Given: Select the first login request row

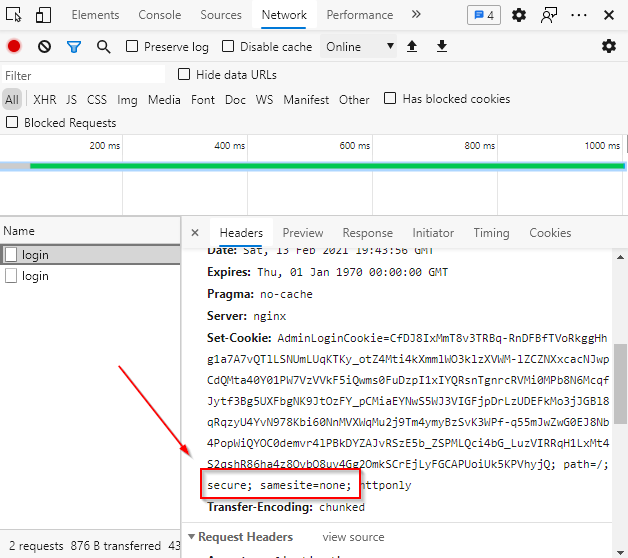Looking at the screenshot, I should pos(90,254).
